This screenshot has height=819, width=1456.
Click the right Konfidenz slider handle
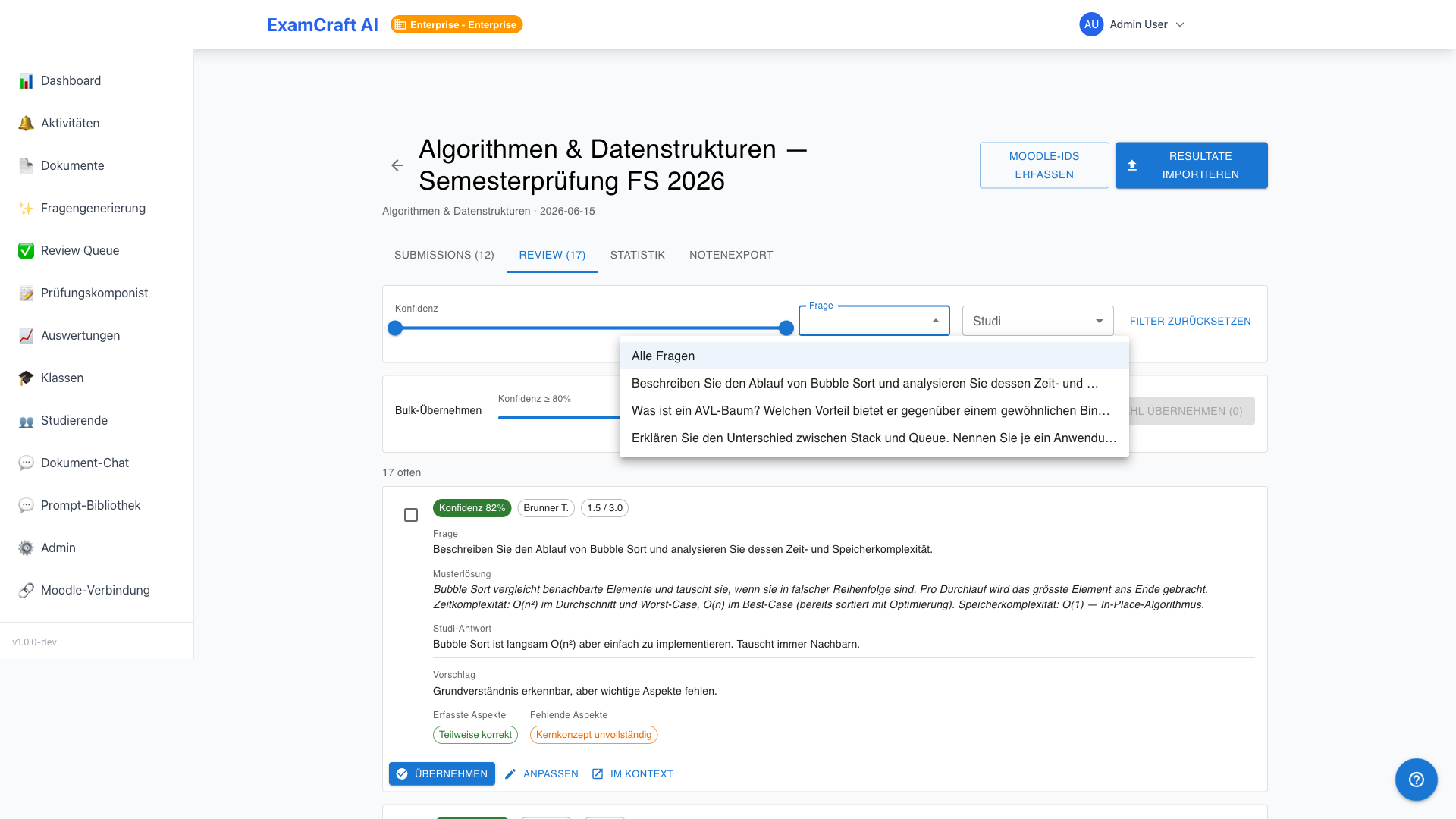[786, 328]
